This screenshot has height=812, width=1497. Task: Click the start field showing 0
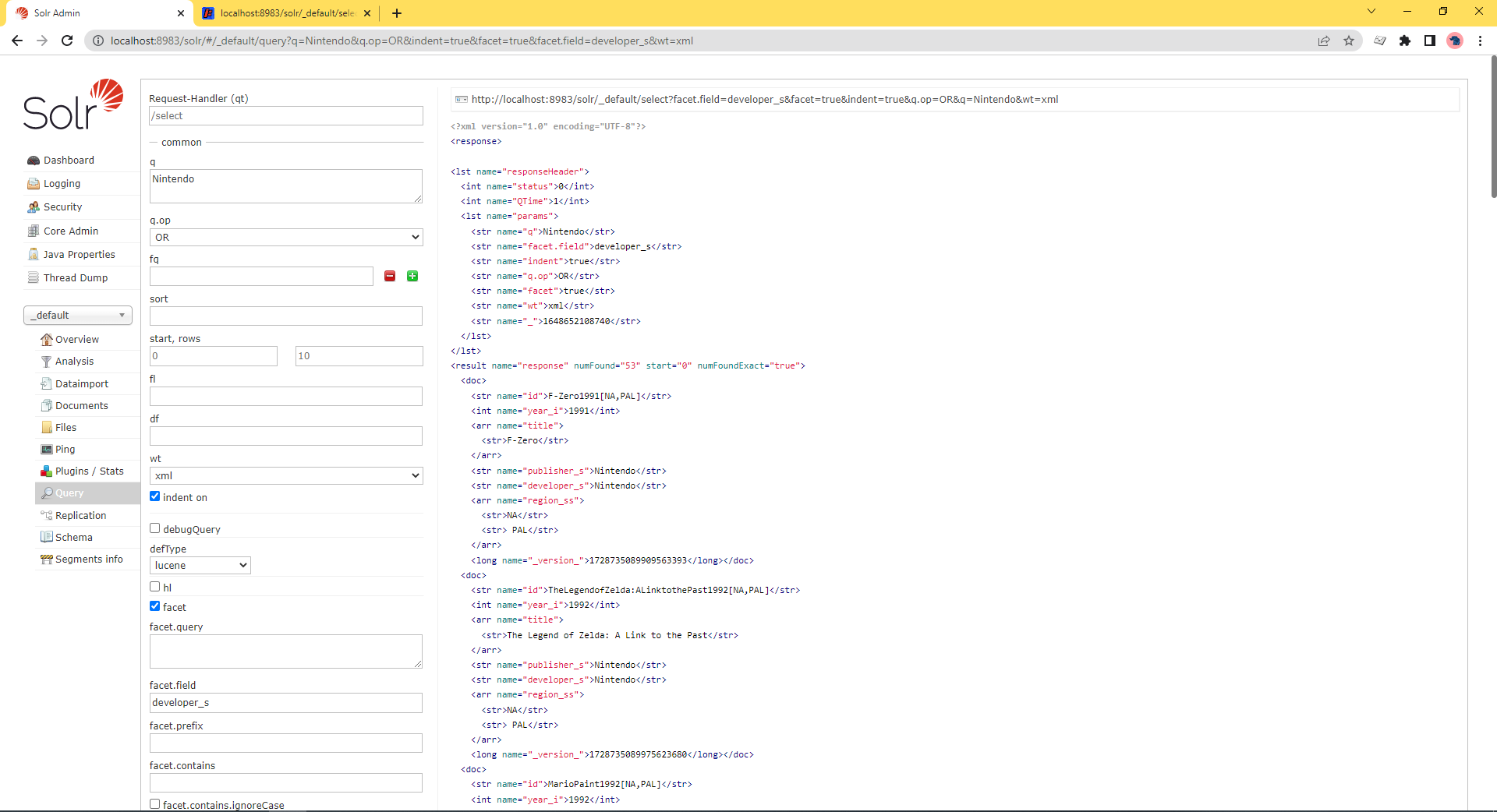[x=214, y=356]
